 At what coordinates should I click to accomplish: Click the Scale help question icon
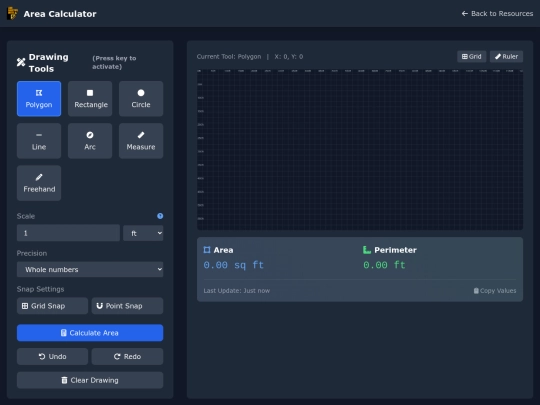pos(160,216)
